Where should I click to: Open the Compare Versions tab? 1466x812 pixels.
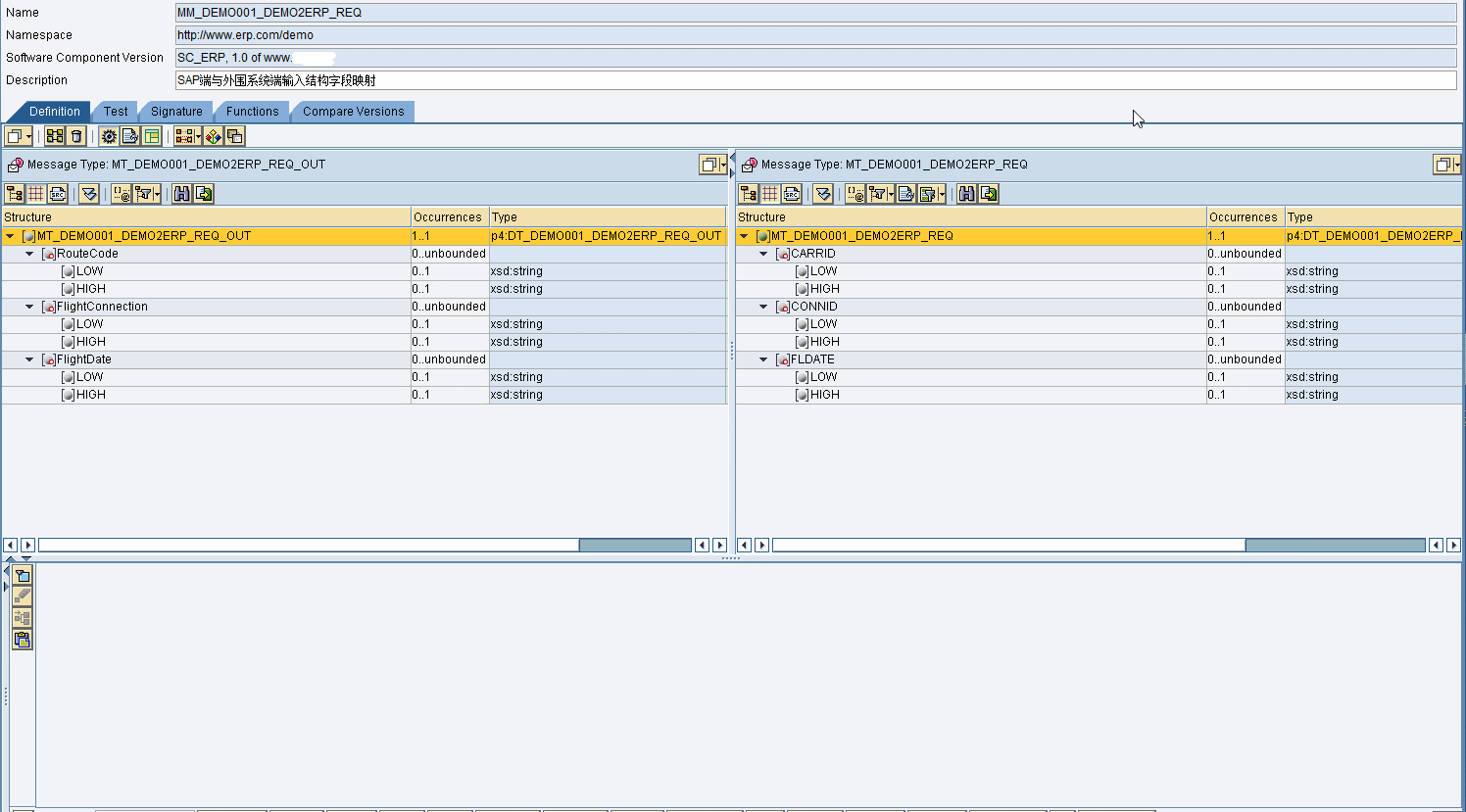[353, 112]
